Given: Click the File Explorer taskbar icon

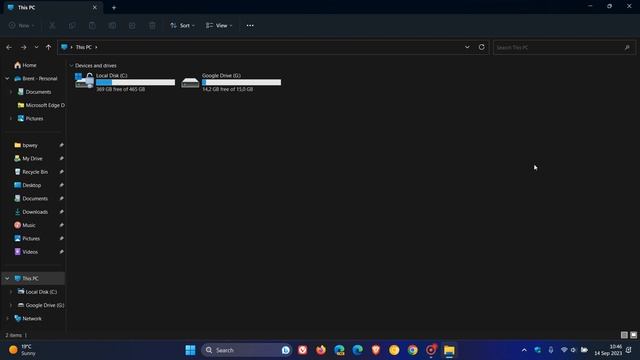Looking at the screenshot, I should (x=449, y=350).
